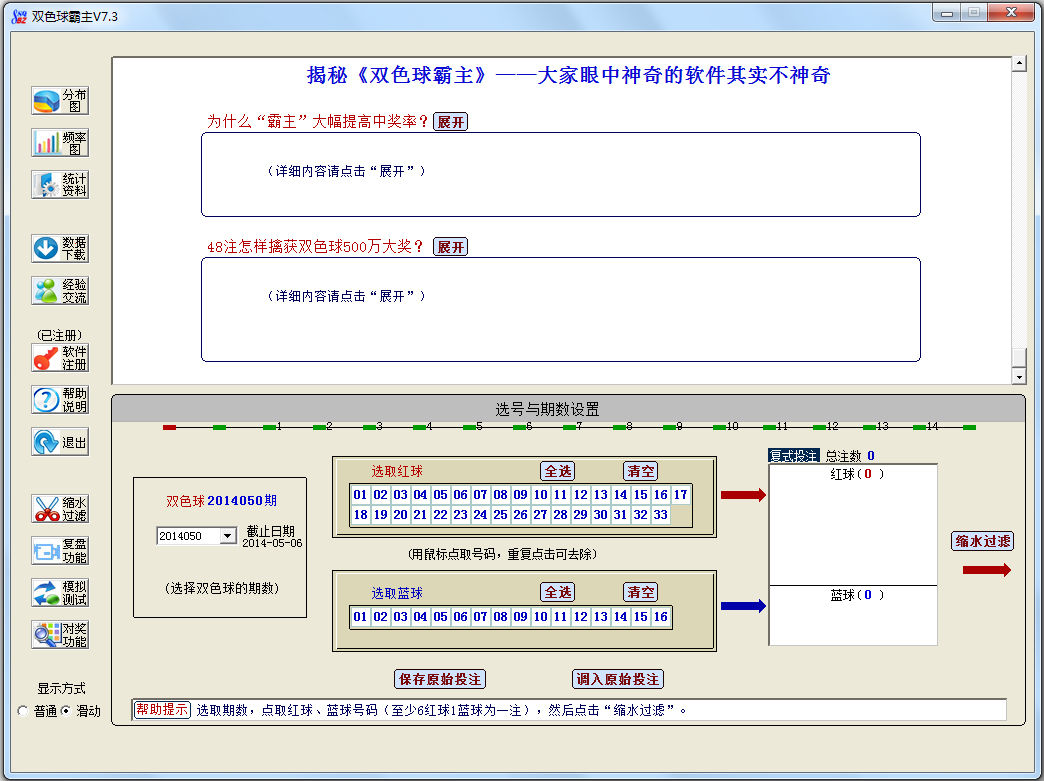Select 普通 display mode
The image size is (1044, 781).
[23, 711]
